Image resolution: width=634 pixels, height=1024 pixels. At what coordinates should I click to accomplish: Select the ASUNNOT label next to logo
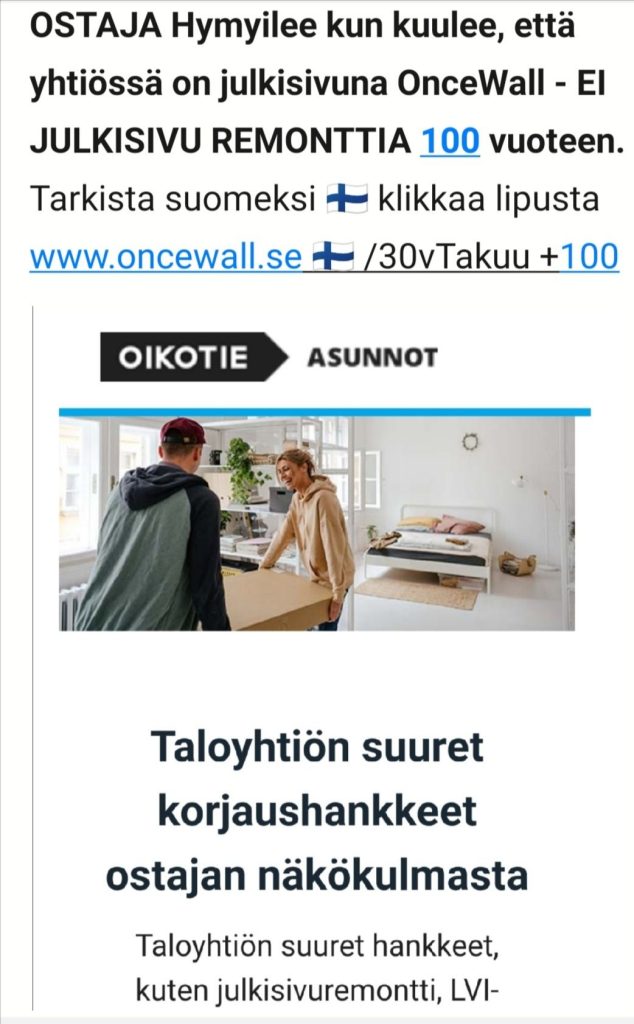point(372,357)
